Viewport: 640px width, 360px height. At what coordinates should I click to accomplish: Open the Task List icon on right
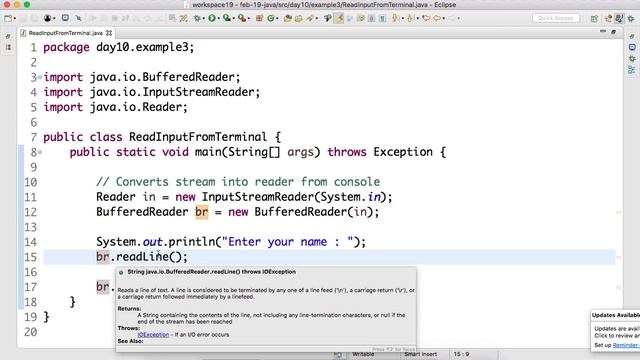click(x=632, y=48)
